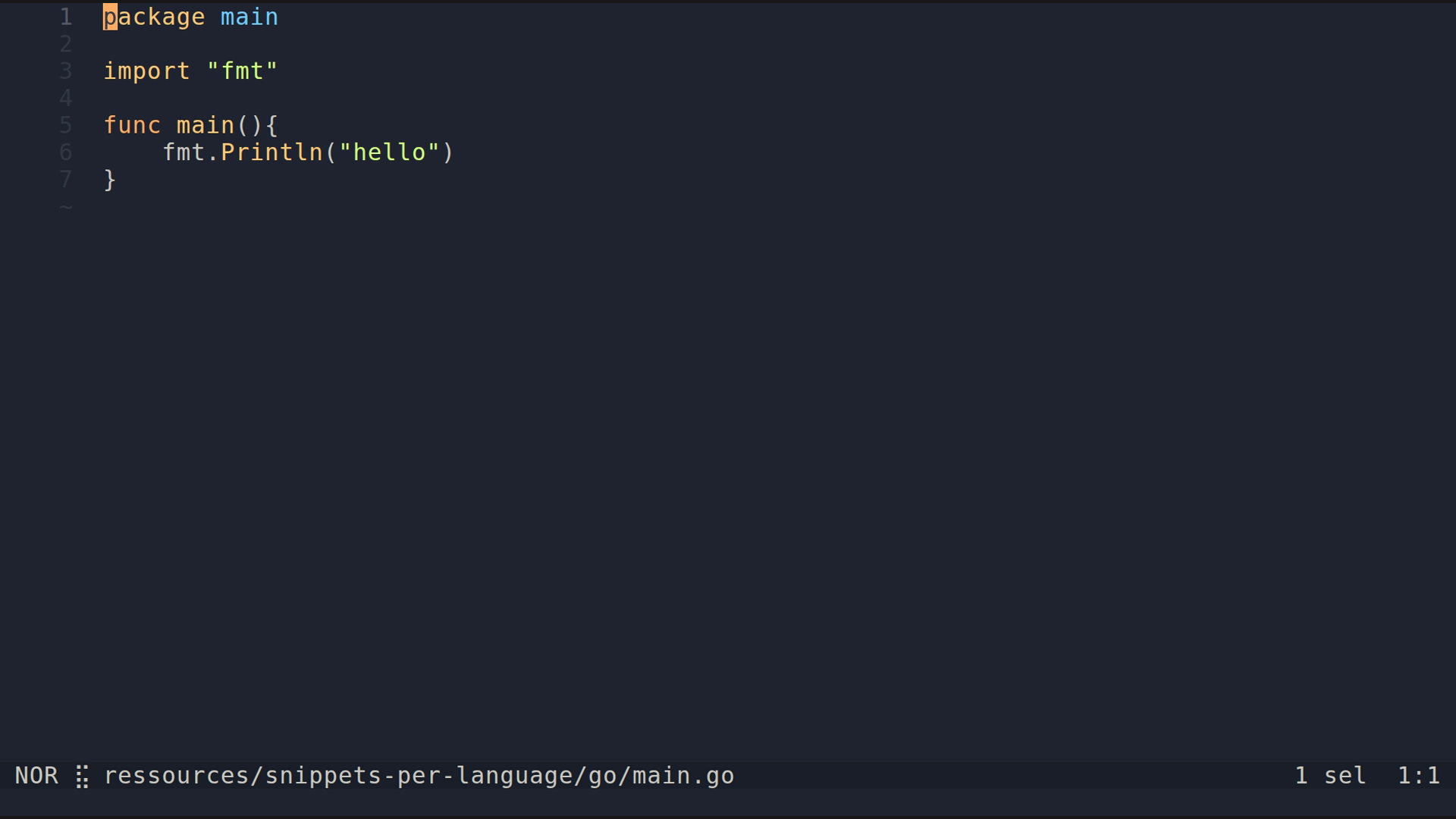Select gutter line number 5

[66, 125]
